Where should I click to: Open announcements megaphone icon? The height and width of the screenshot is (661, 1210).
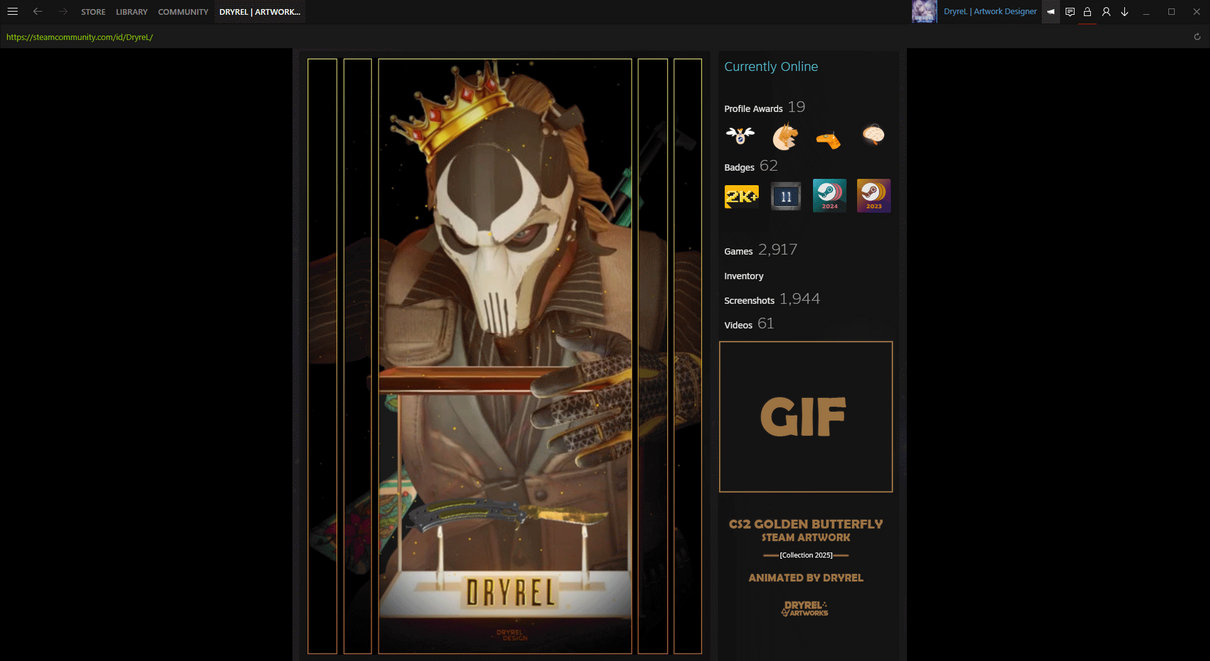(1051, 12)
